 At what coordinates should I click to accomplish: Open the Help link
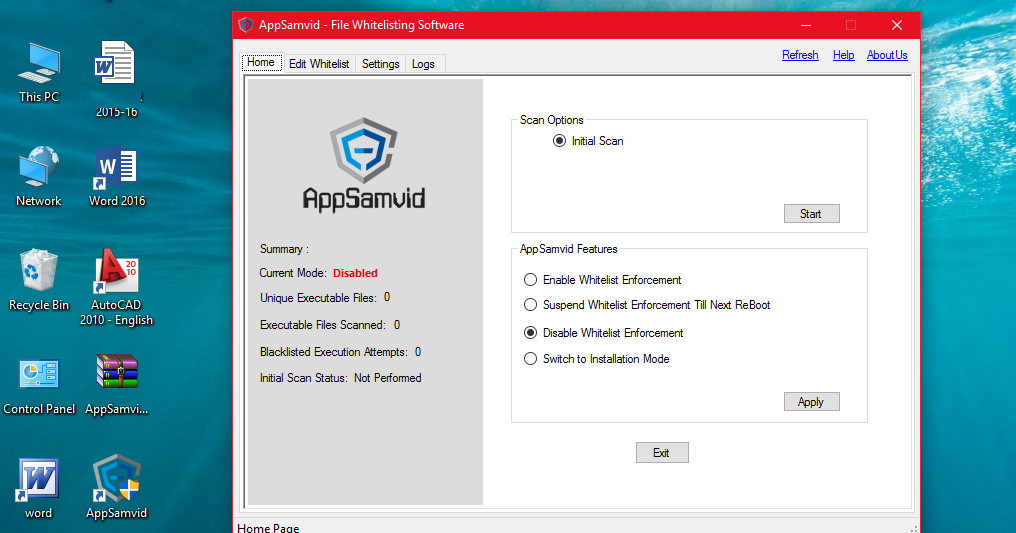pos(843,55)
